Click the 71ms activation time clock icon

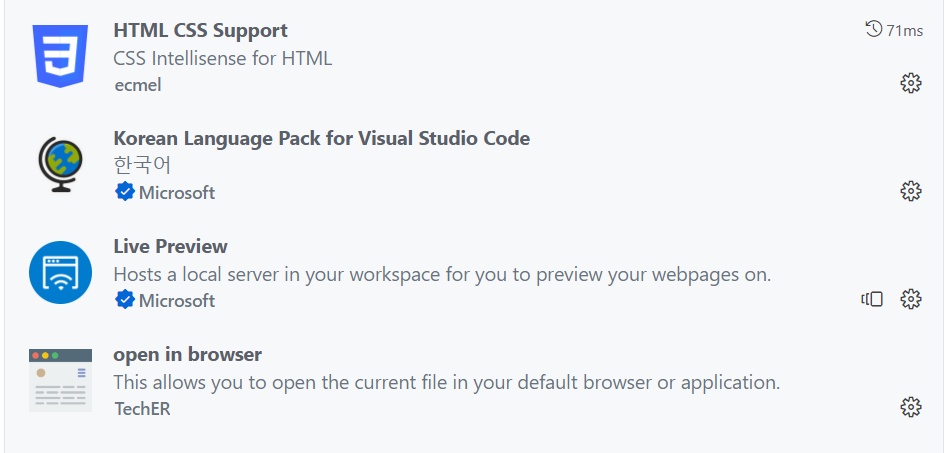pos(873,30)
